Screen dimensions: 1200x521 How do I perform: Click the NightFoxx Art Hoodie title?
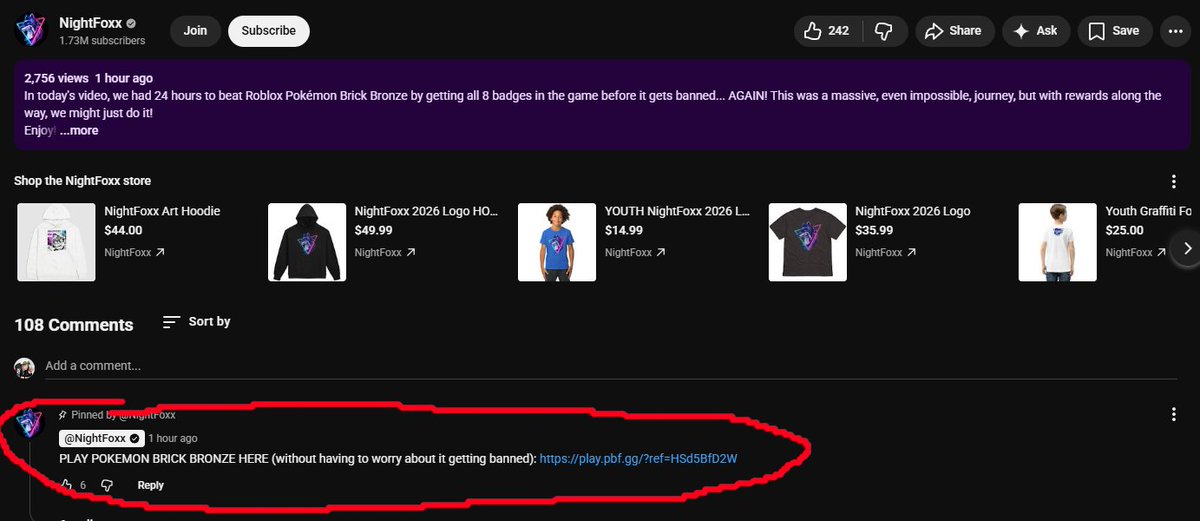162,211
